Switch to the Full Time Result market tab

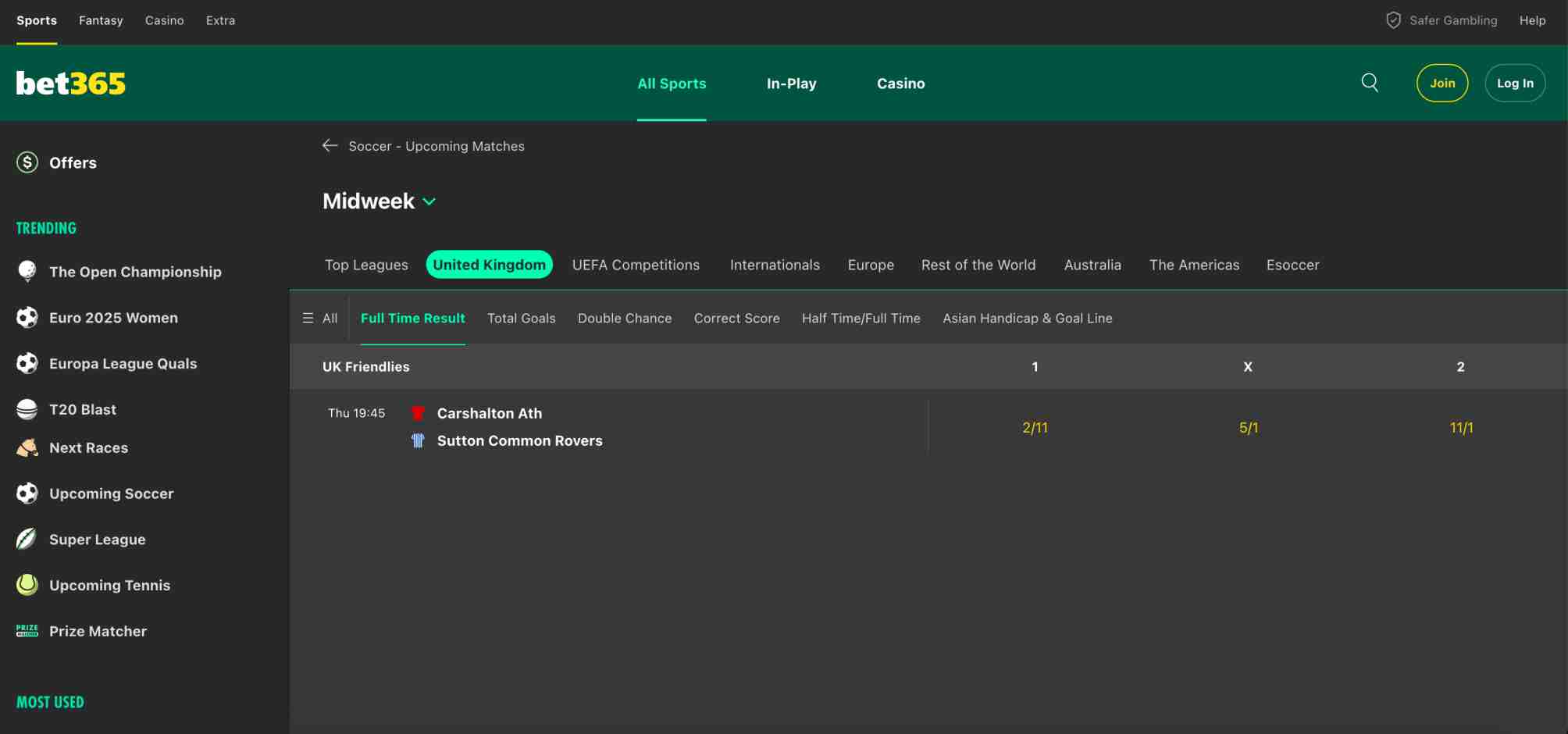point(413,318)
